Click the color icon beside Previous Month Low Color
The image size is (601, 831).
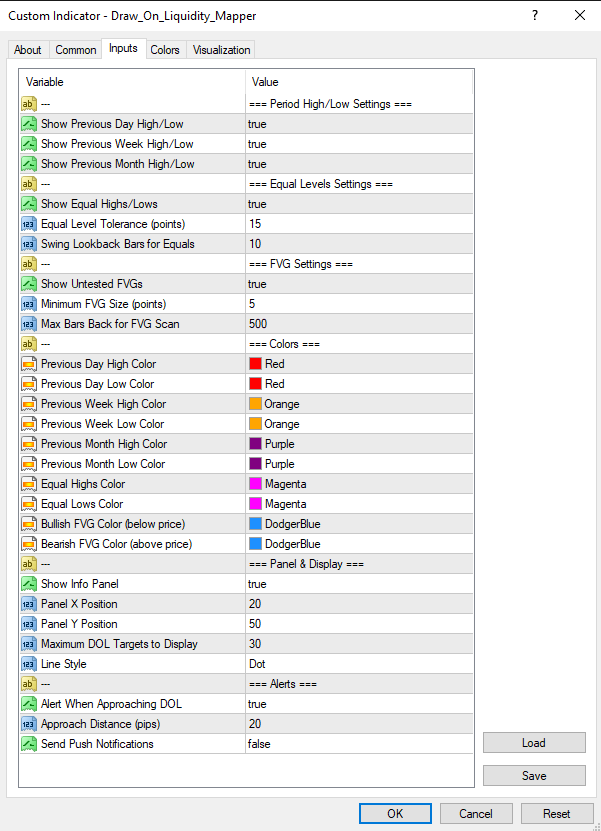pyautogui.click(x=29, y=464)
